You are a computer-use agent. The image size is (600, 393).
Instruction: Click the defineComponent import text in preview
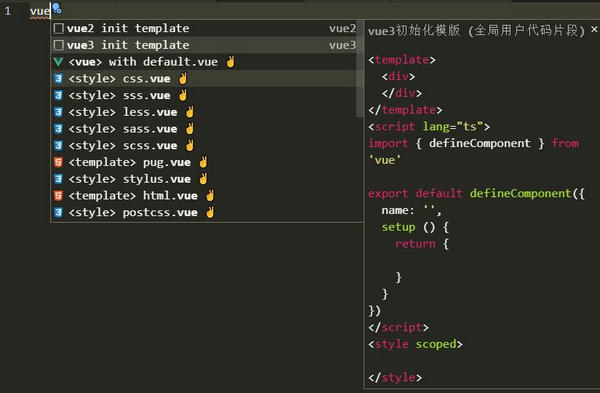(479, 143)
